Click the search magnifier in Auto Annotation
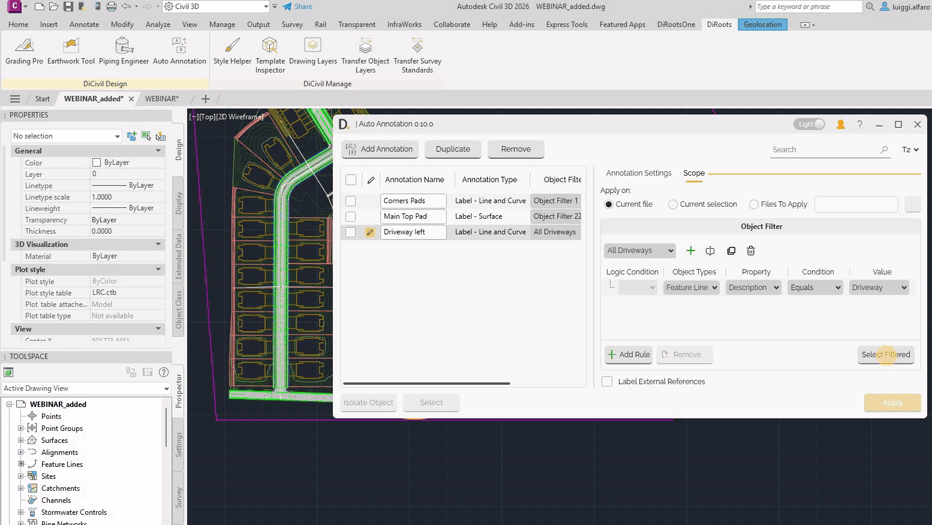Image resolution: width=932 pixels, height=525 pixels. (x=884, y=149)
